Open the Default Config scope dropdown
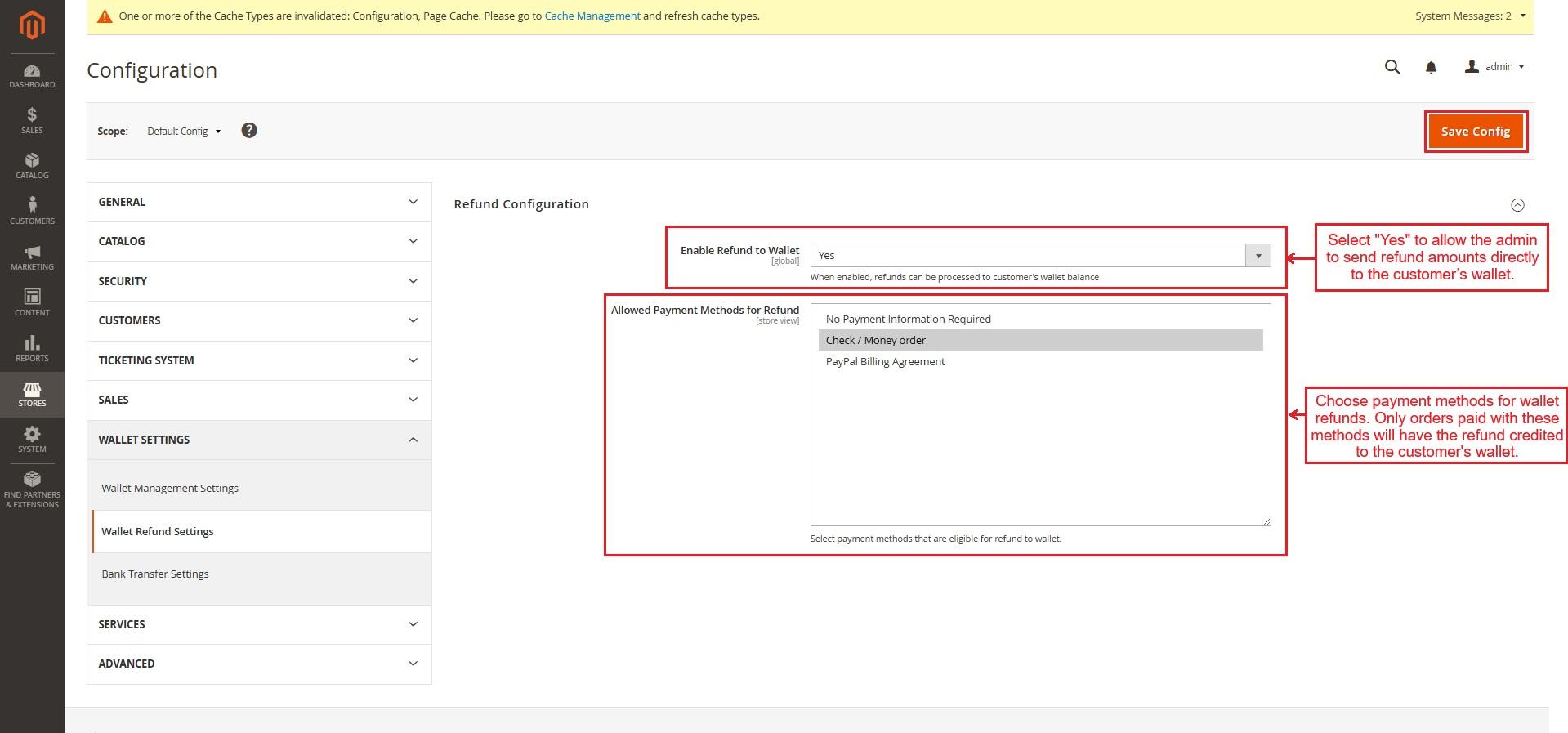The height and width of the screenshot is (733, 1568). tap(184, 132)
